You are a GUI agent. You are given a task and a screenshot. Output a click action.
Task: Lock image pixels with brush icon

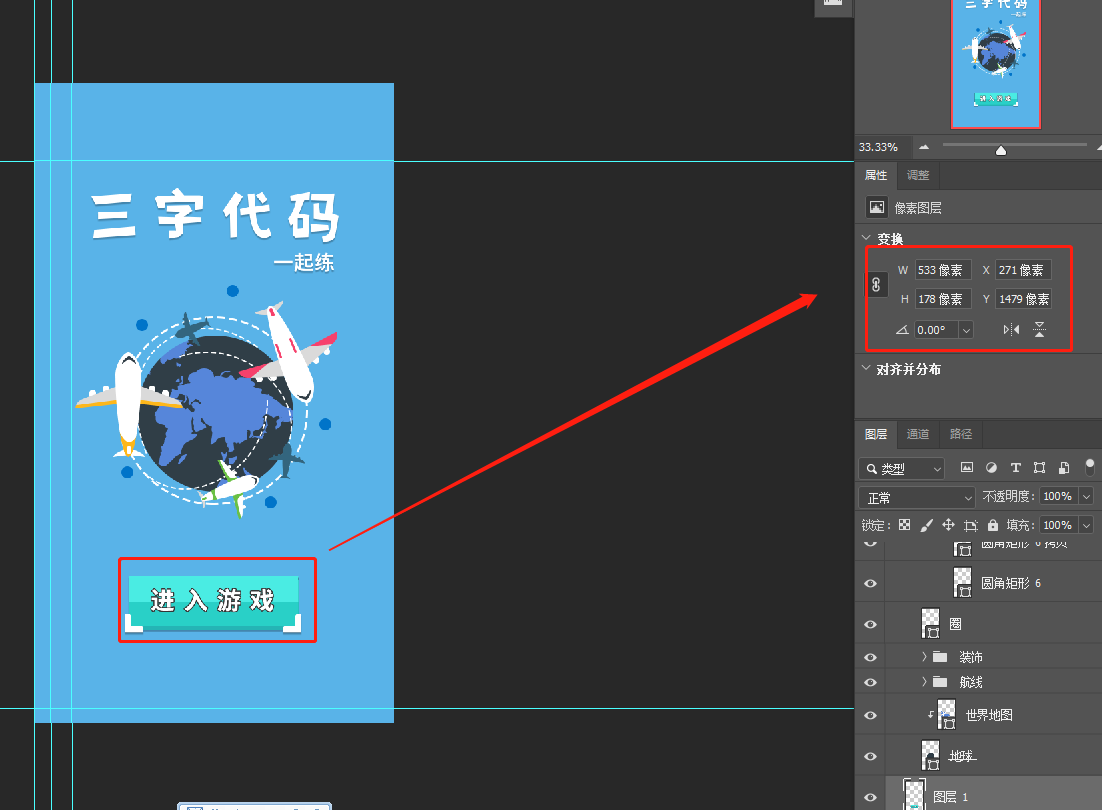pyautogui.click(x=926, y=525)
